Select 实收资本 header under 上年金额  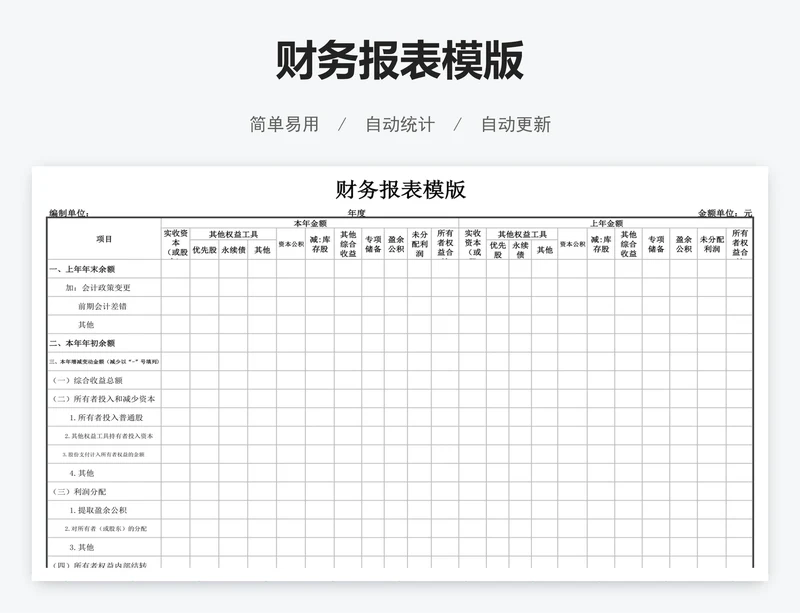[472, 244]
